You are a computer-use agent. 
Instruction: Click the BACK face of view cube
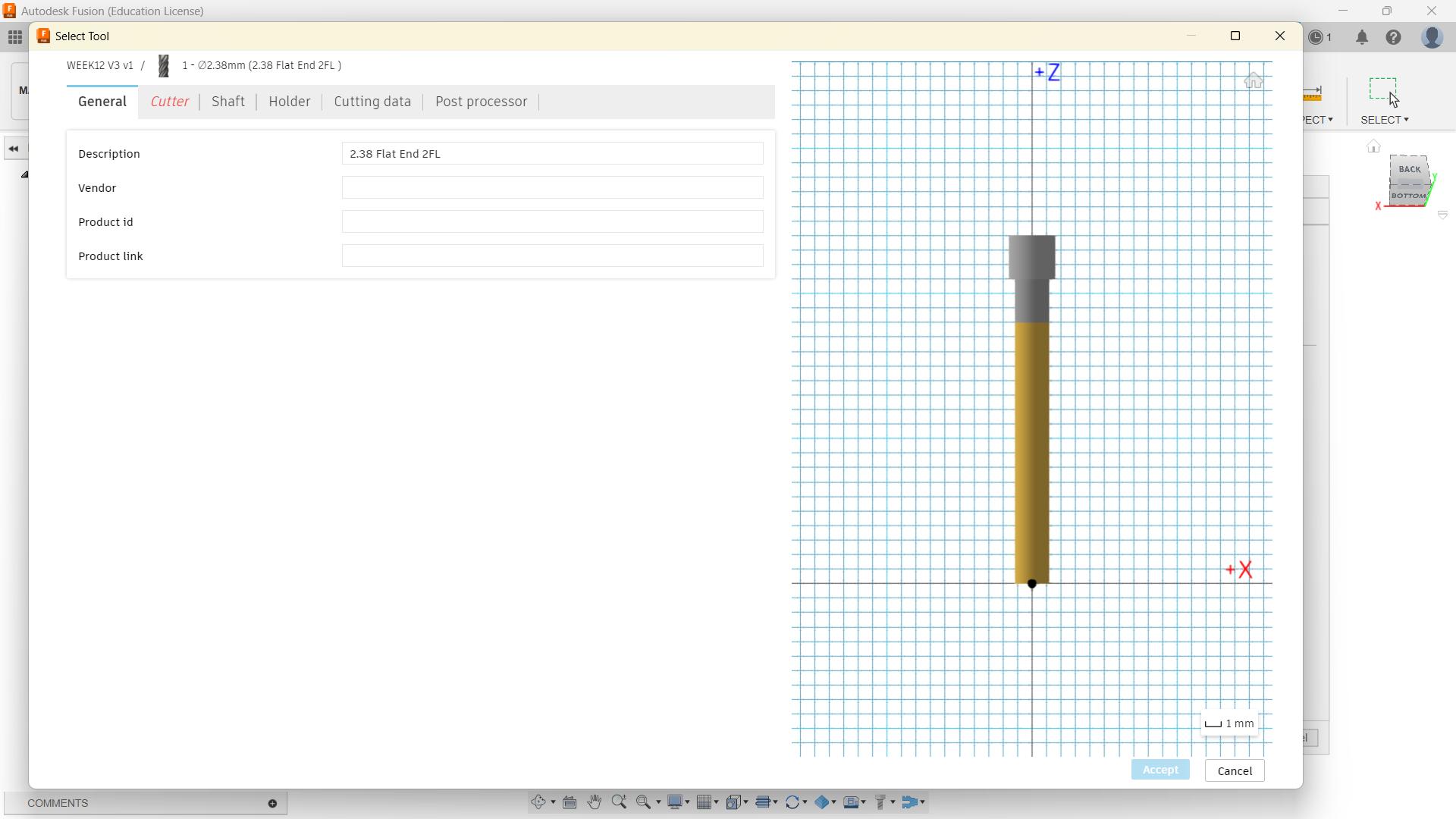pyautogui.click(x=1410, y=169)
